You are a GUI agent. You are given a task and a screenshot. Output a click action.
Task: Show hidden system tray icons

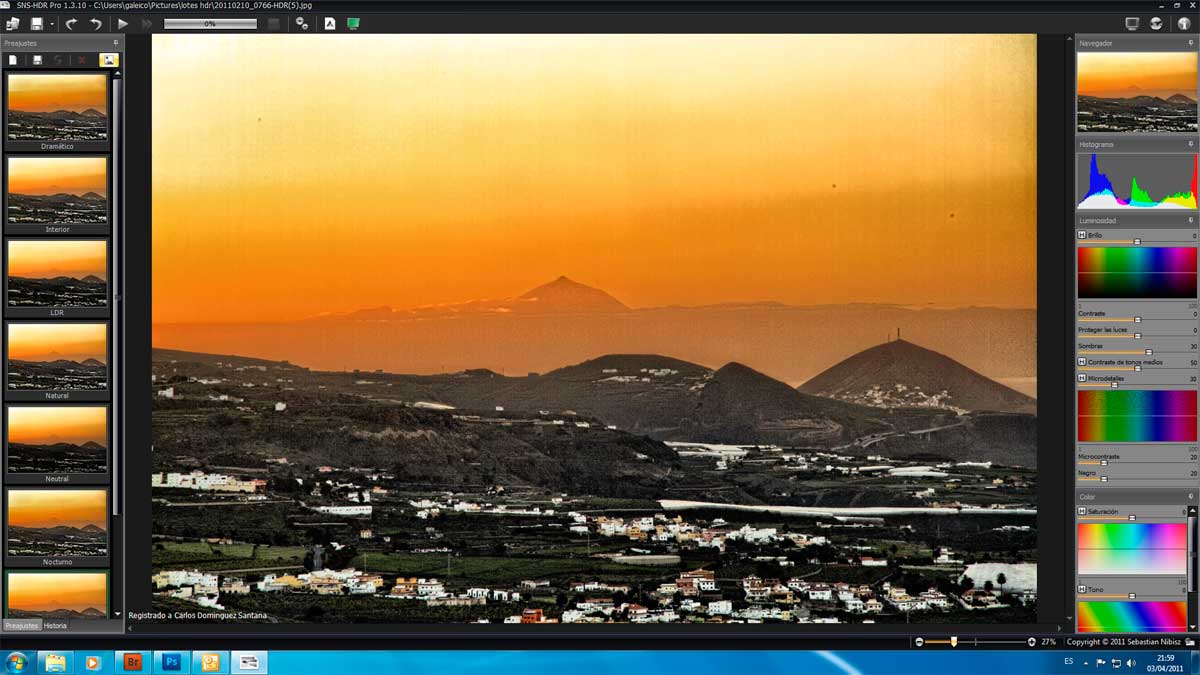[x=1088, y=662]
